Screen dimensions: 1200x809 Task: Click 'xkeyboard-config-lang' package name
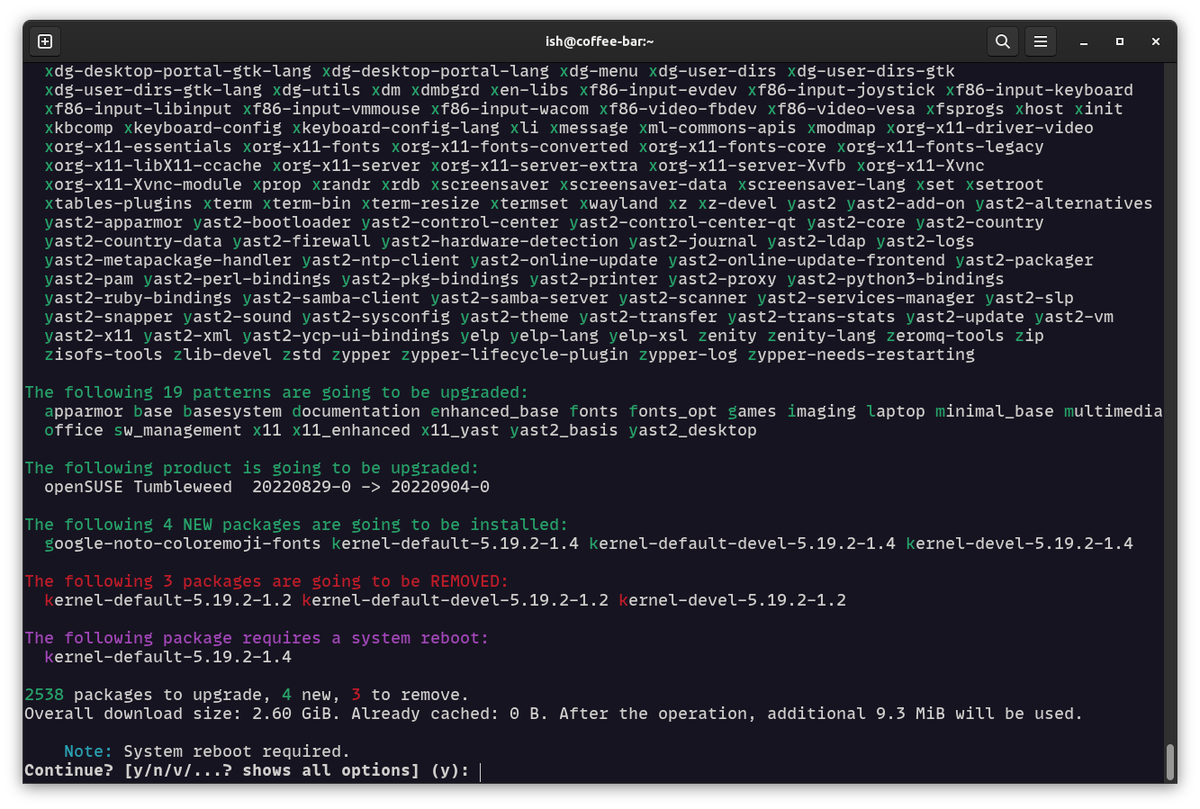[396, 127]
